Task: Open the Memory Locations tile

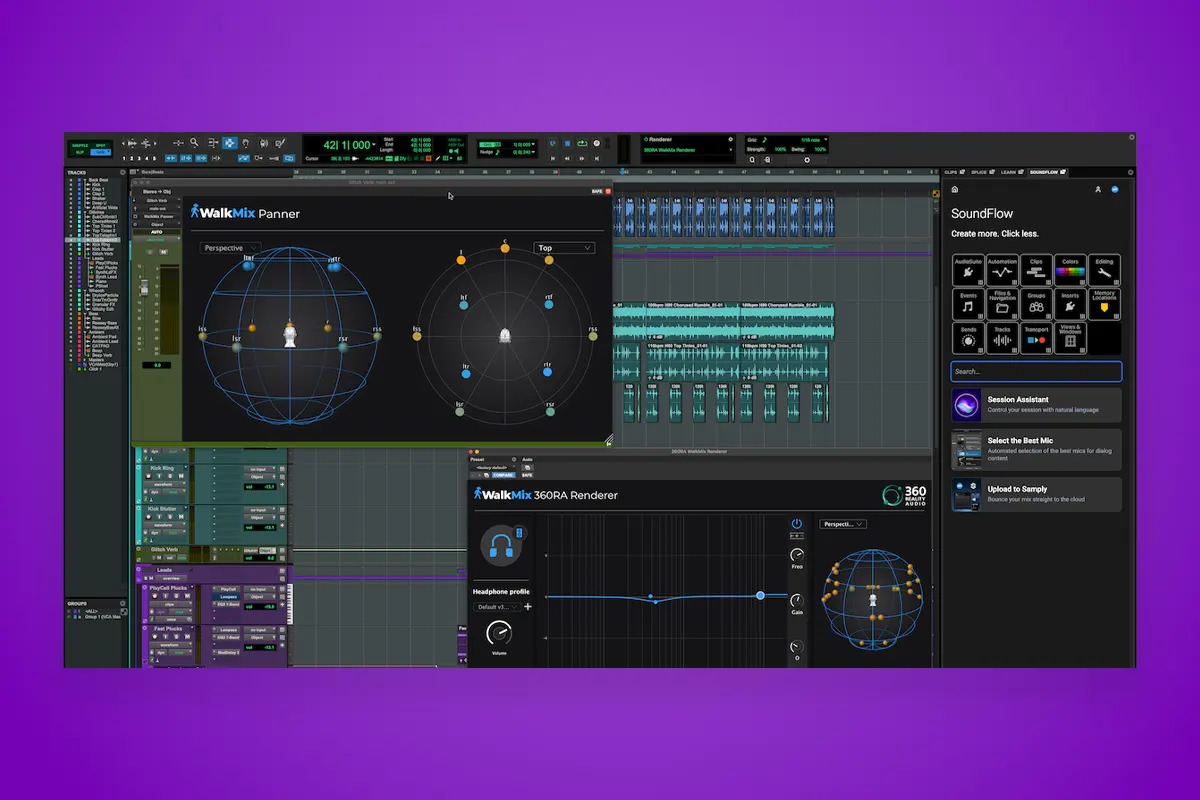Action: coord(1104,304)
